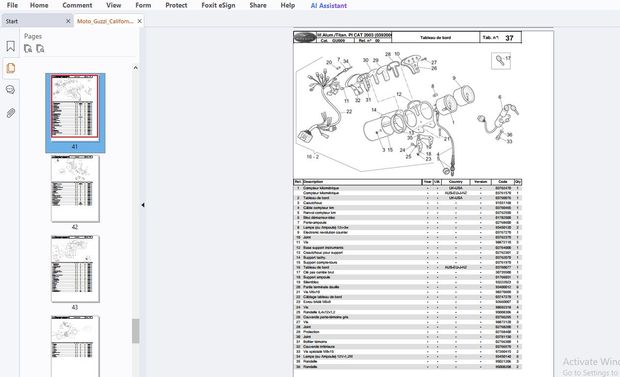Click the 'Electronic revolution counter' row text
620x377 pixels.
[x=325, y=232]
